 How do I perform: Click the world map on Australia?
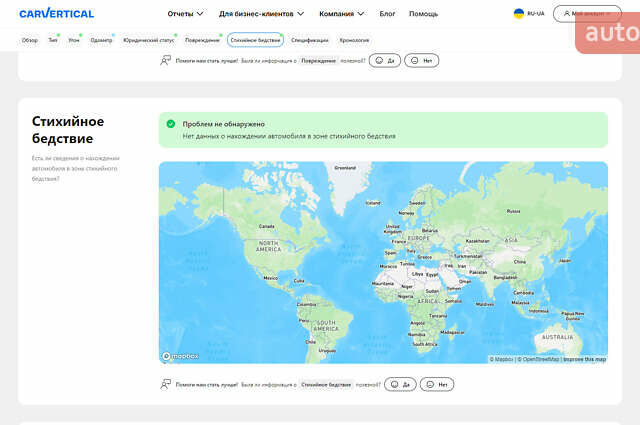[x=558, y=337]
